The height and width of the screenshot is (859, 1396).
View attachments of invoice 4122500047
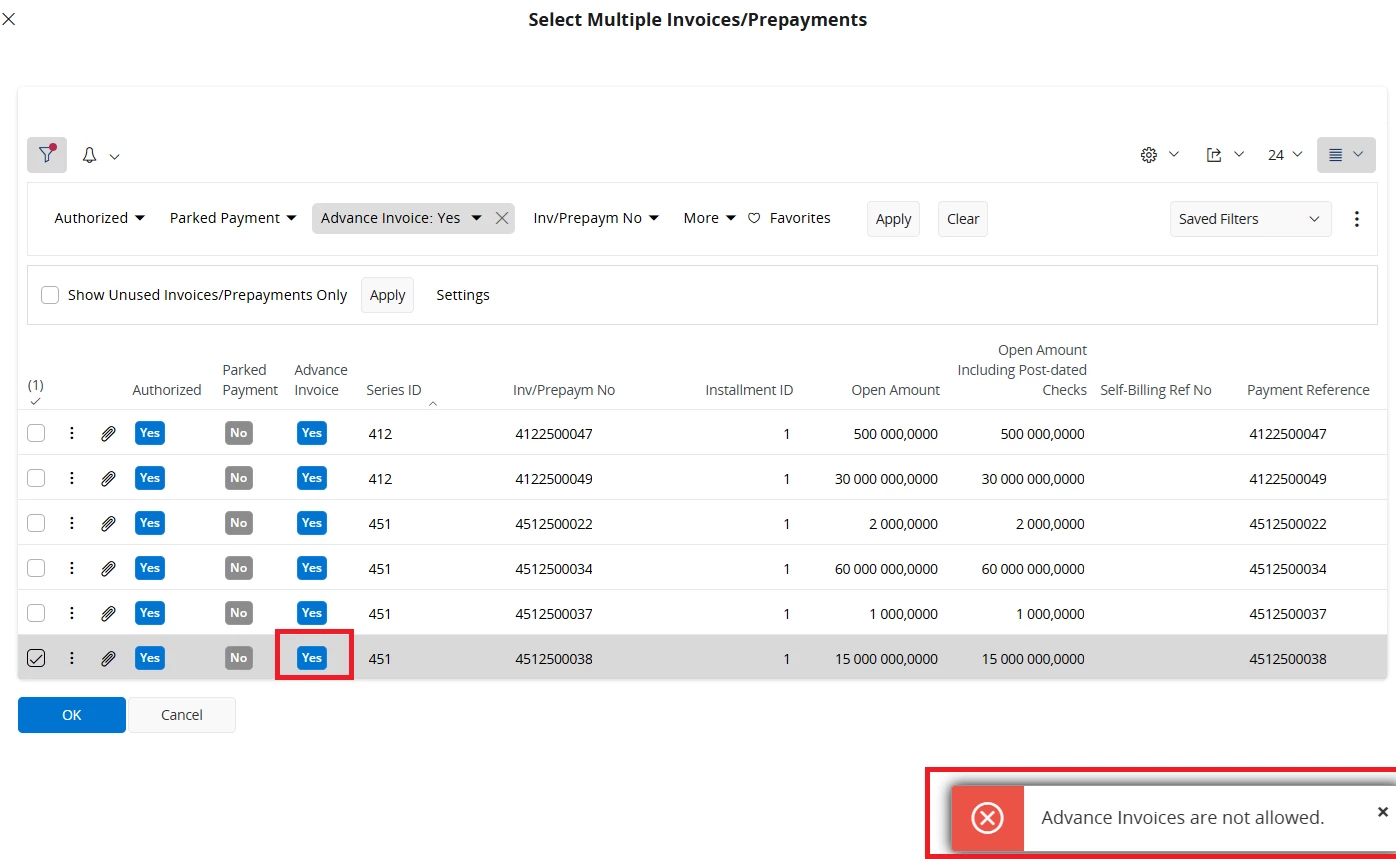coord(108,434)
